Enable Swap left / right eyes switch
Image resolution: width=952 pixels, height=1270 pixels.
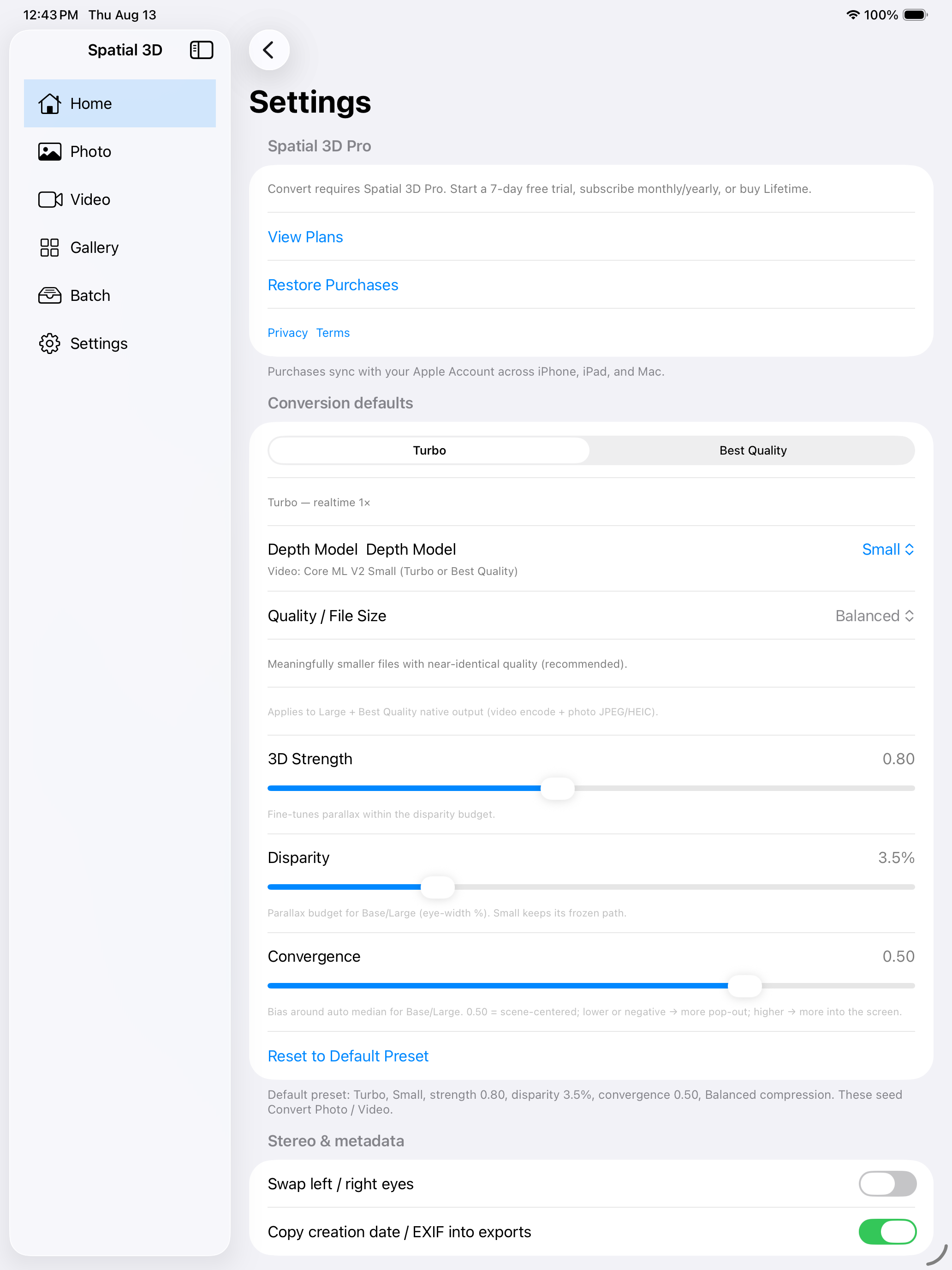coord(887,1183)
